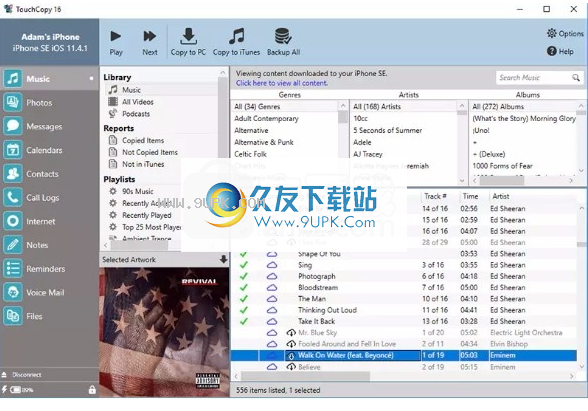588x411 pixels.
Task: Open the Notes section
Action: (50, 245)
